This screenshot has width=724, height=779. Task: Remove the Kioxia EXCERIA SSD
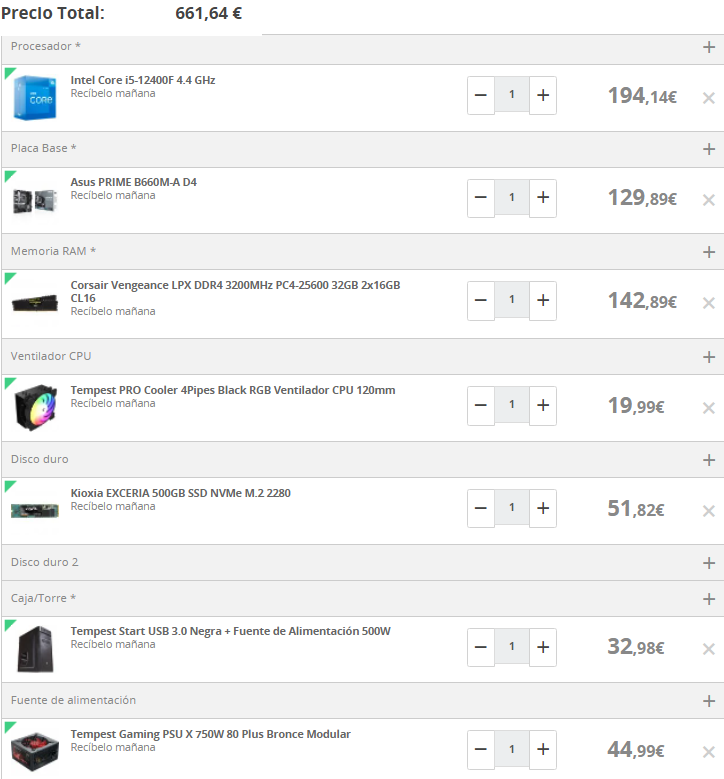[709, 511]
